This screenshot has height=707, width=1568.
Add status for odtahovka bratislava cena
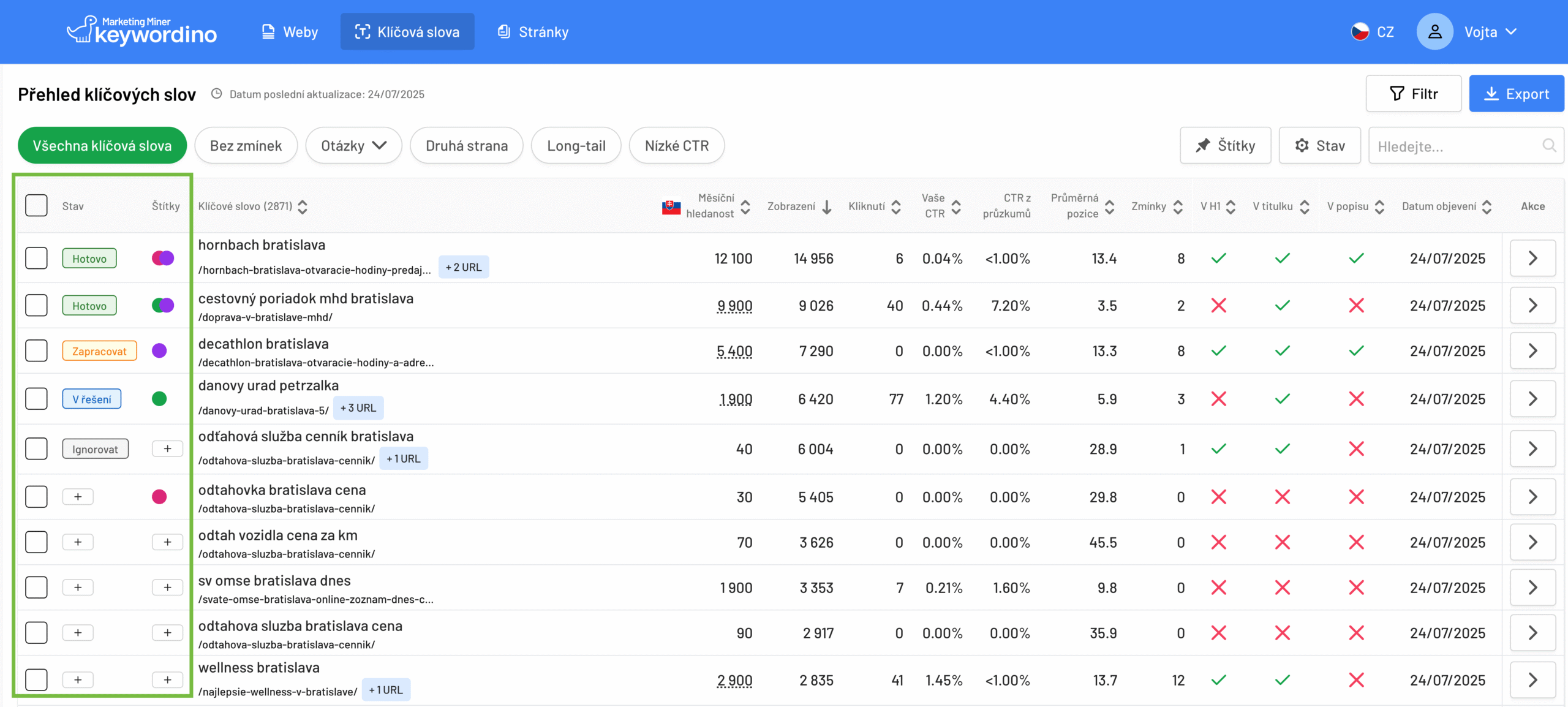[x=78, y=496]
